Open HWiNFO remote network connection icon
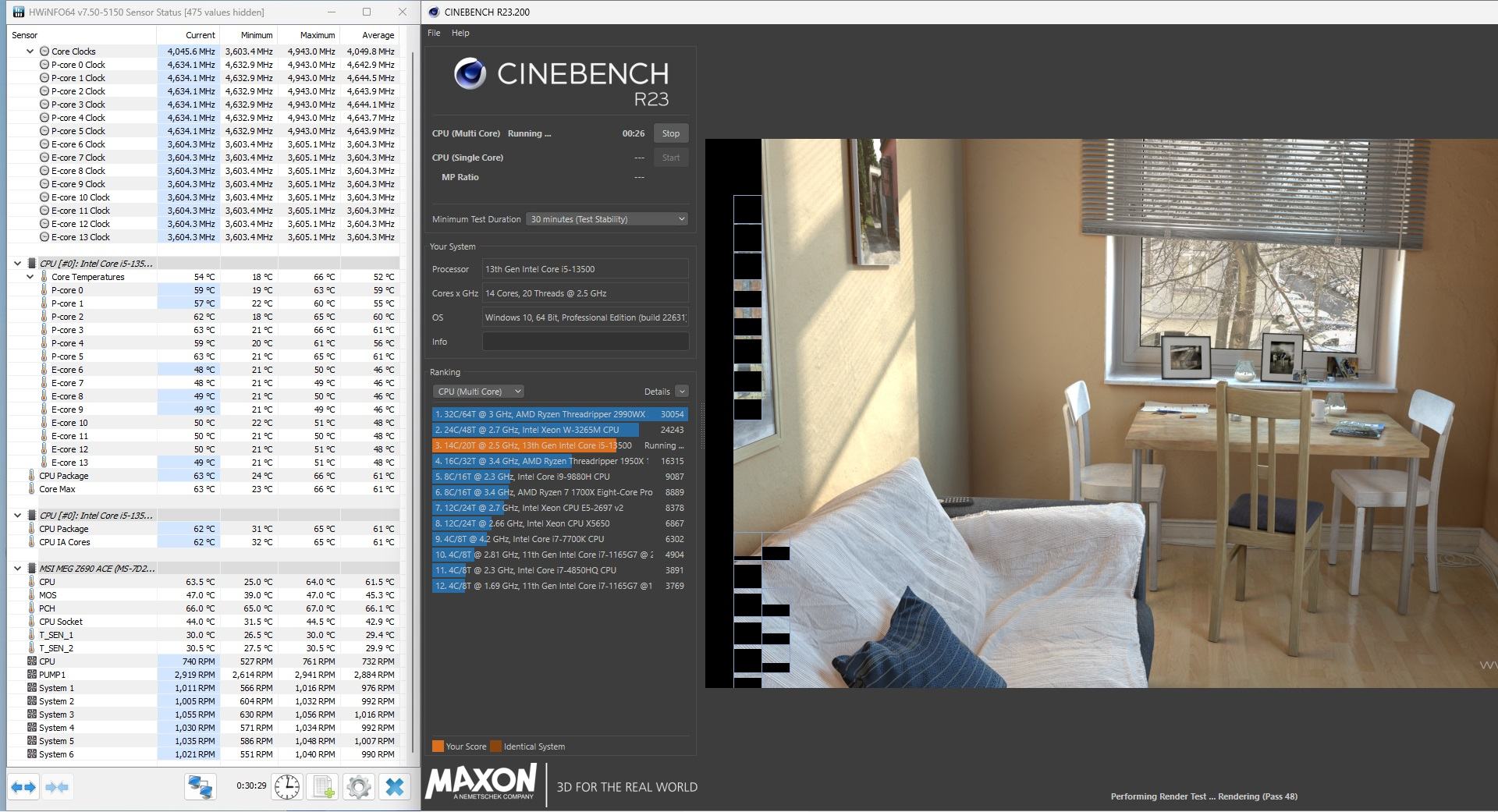Screen dimensions: 1498x812 tap(201, 787)
